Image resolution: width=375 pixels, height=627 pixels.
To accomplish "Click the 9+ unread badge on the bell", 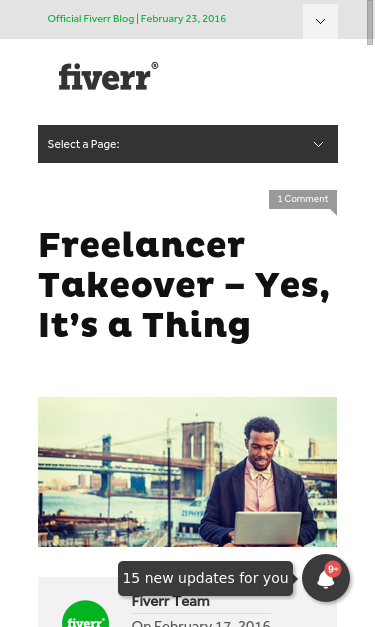I will (x=333, y=569).
